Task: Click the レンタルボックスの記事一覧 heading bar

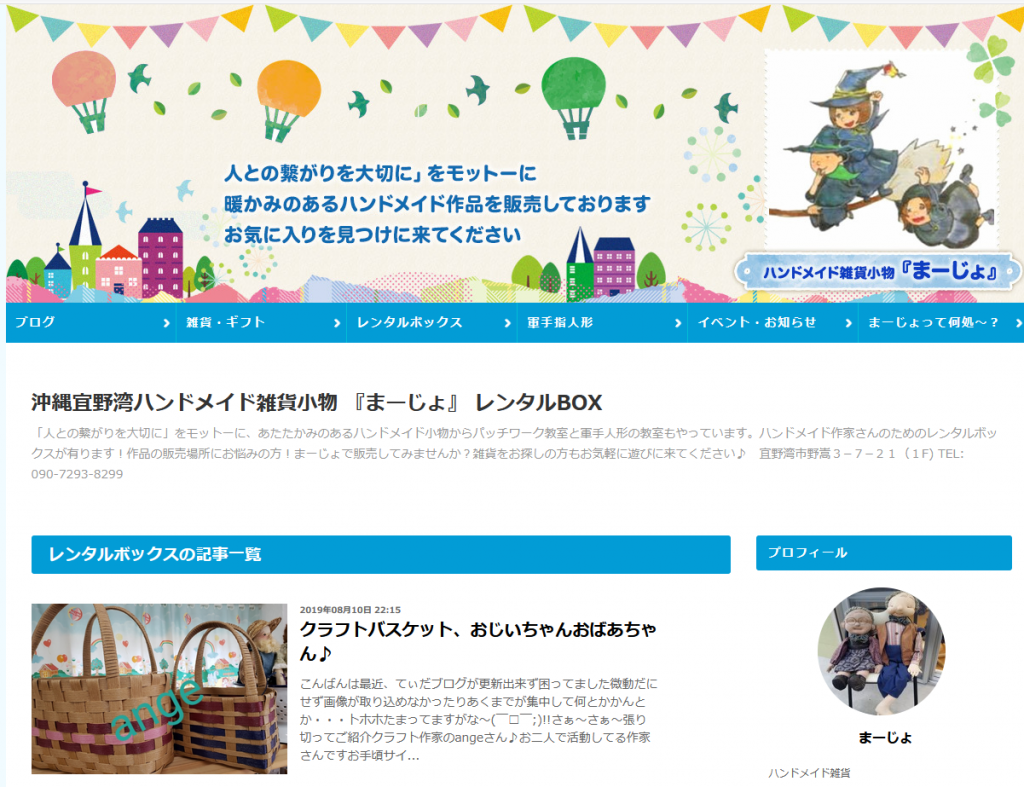Action: (x=381, y=554)
